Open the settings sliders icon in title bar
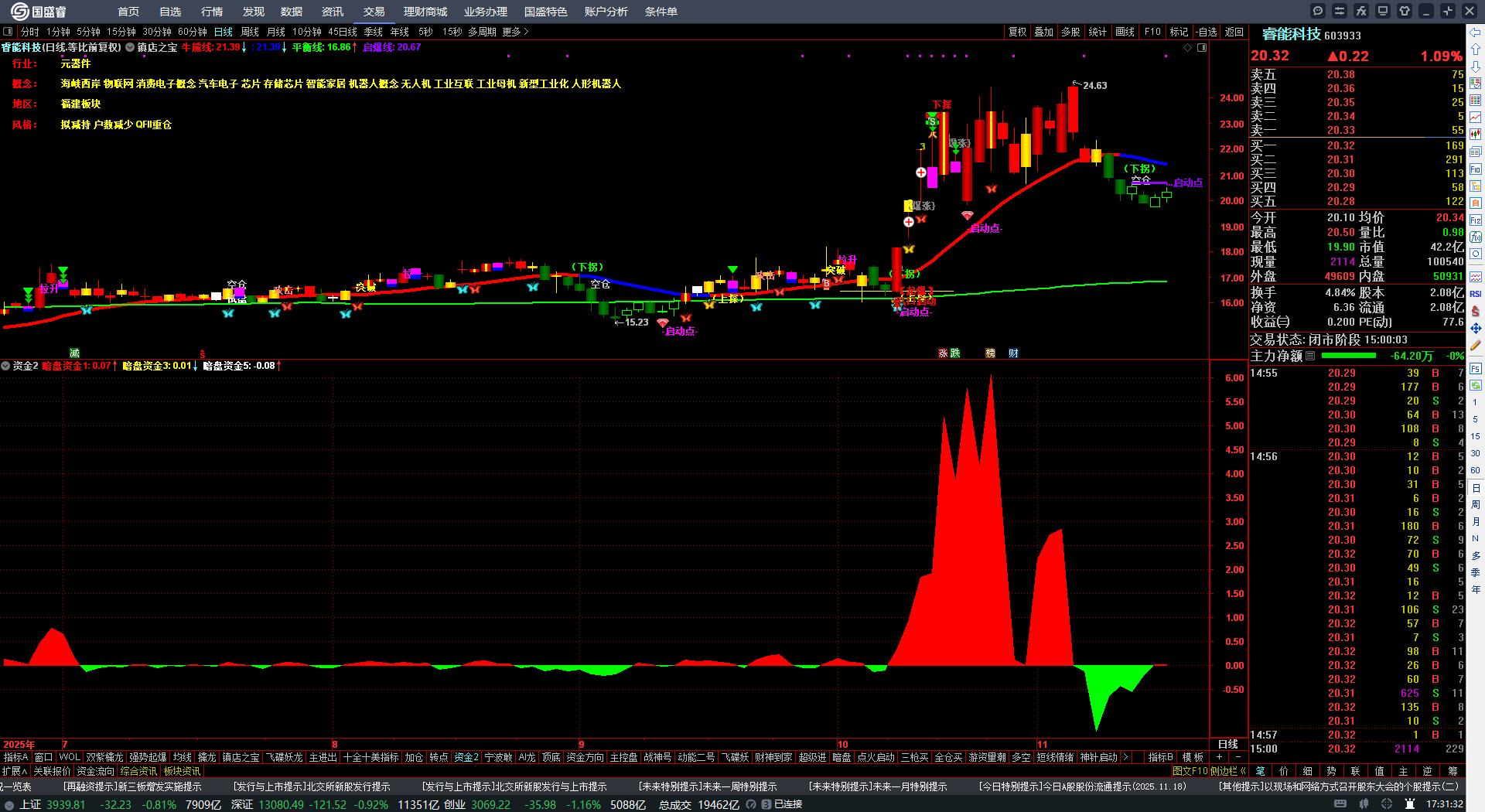Image resolution: width=1485 pixels, height=812 pixels. (1340, 11)
